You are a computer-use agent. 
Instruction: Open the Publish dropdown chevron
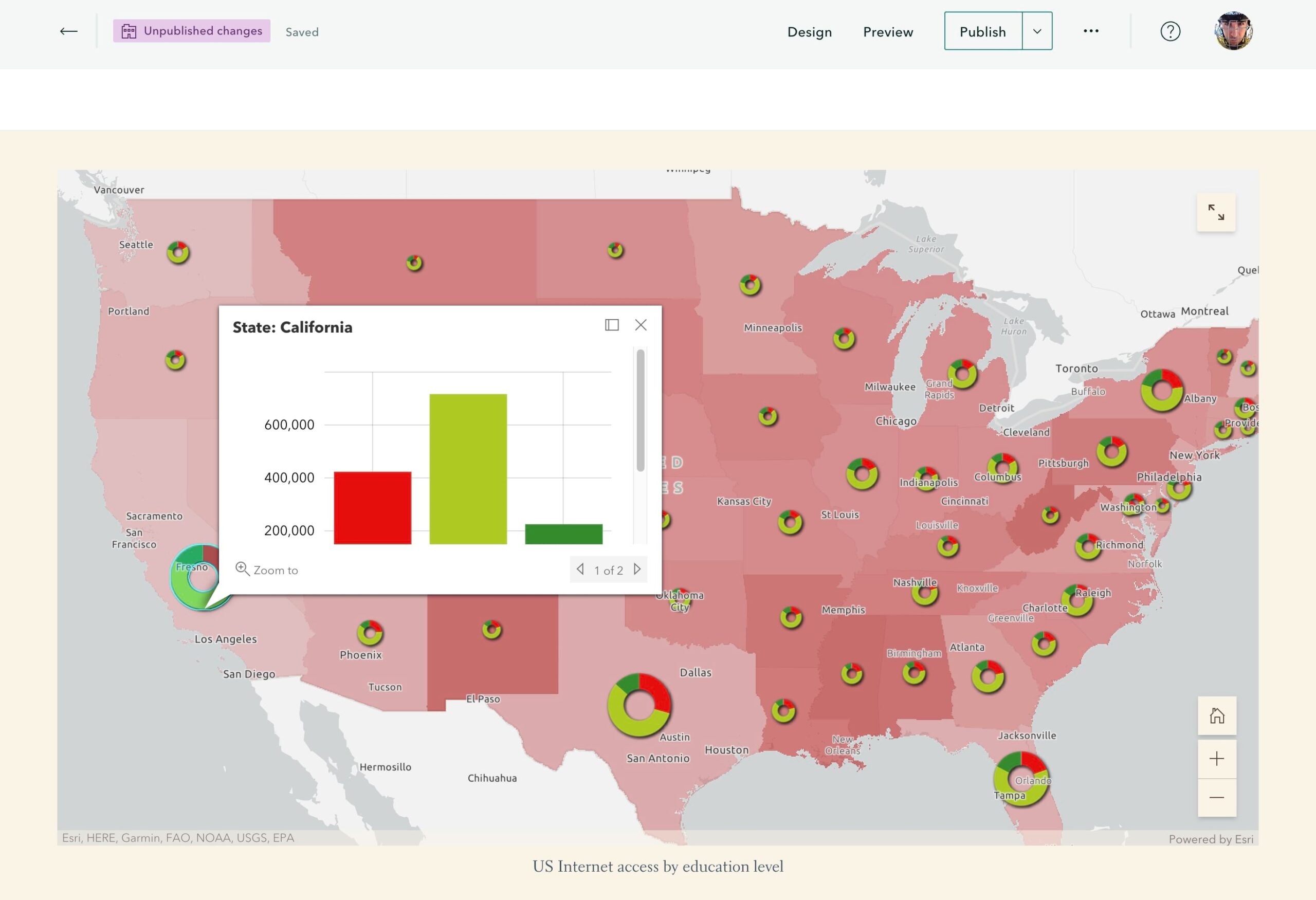(x=1037, y=31)
